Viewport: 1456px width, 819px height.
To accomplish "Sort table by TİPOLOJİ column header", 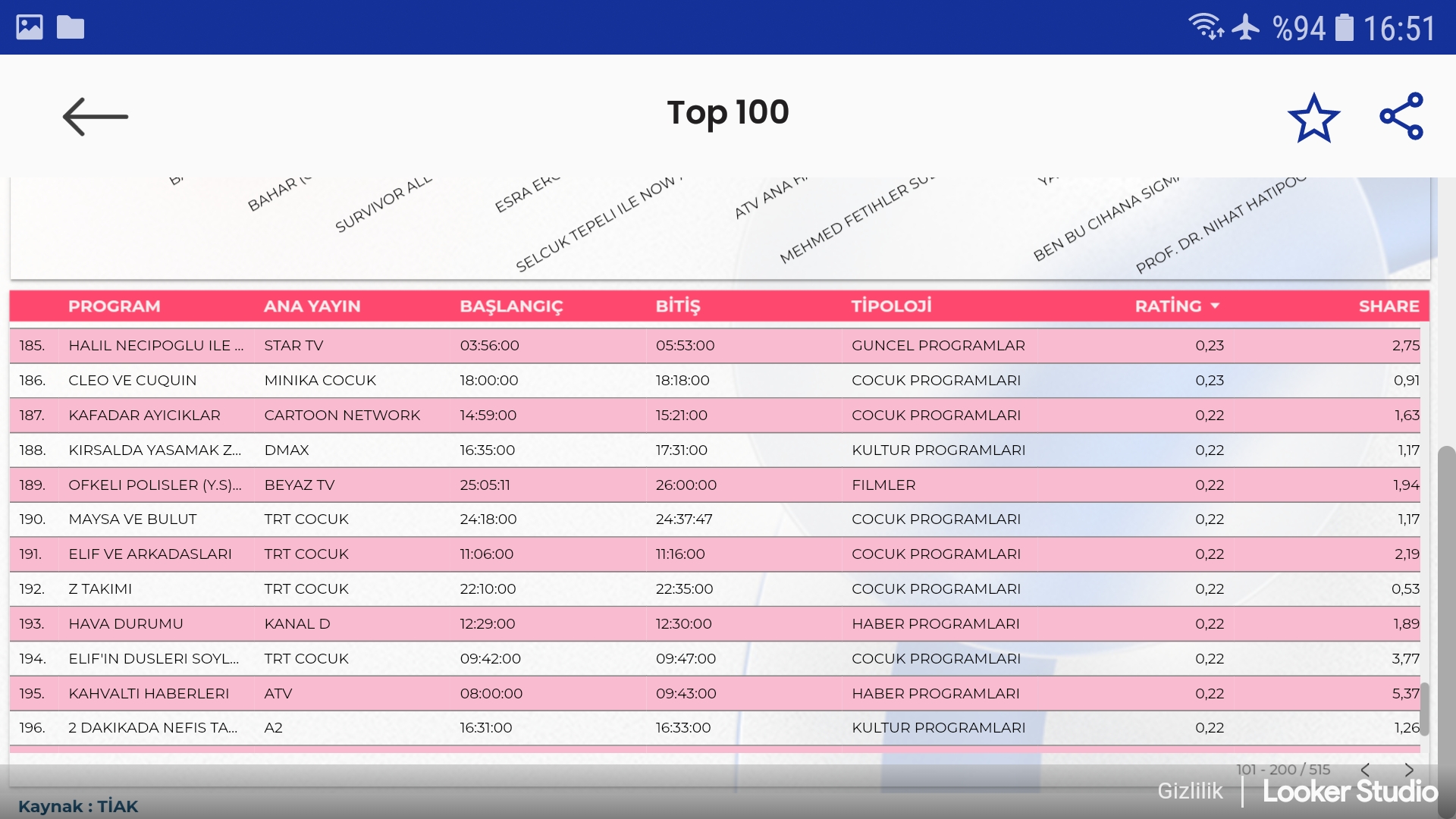I will click(891, 306).
